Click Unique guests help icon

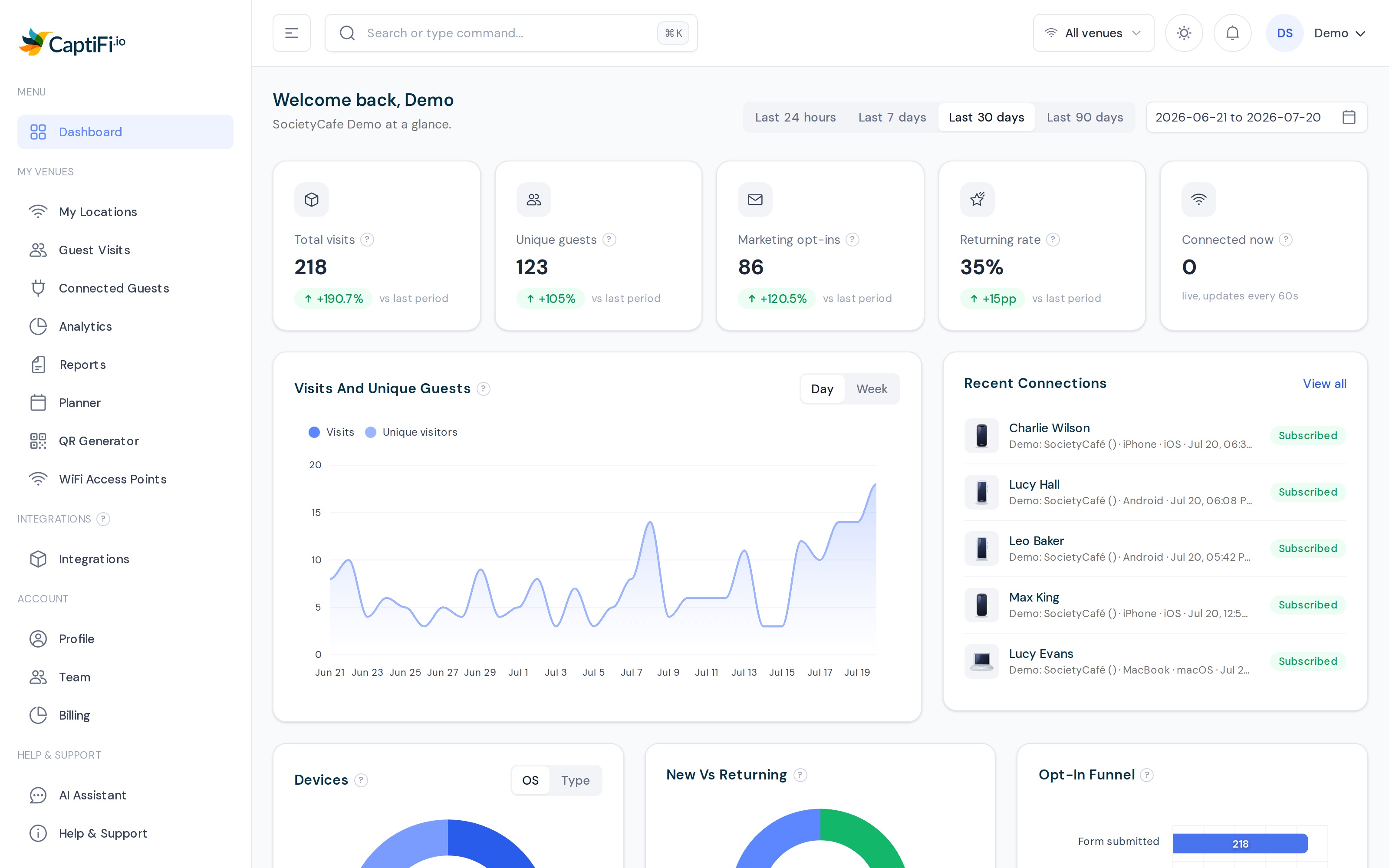coord(609,240)
